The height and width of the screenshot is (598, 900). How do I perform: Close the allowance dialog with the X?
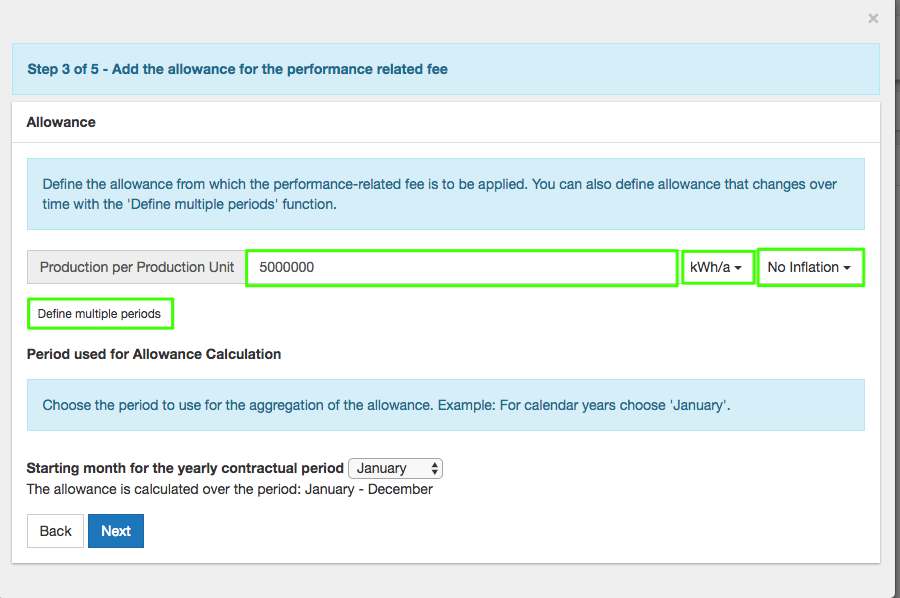(873, 18)
